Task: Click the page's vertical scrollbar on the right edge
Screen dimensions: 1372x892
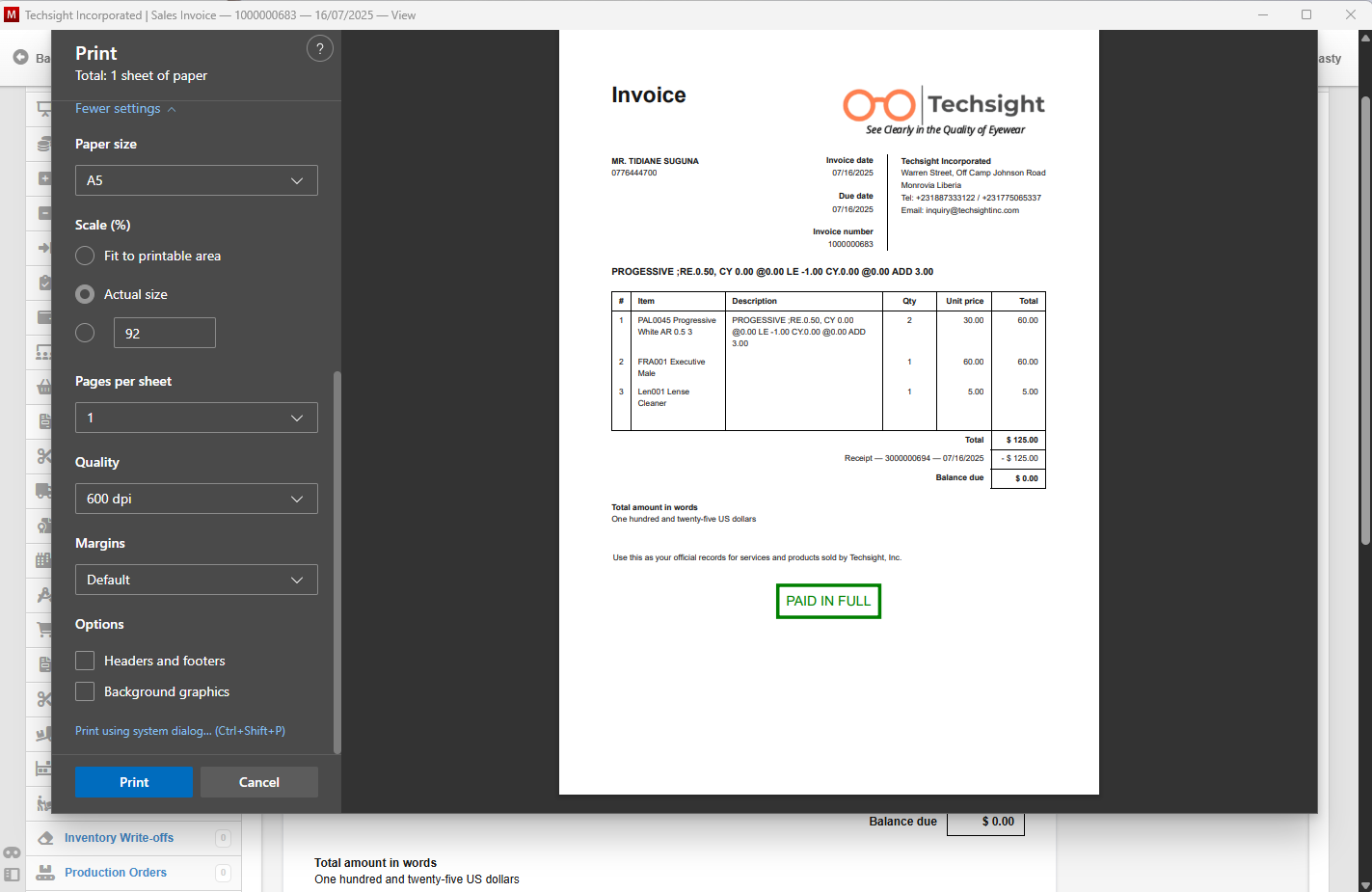Action: pyautogui.click(x=1365, y=321)
